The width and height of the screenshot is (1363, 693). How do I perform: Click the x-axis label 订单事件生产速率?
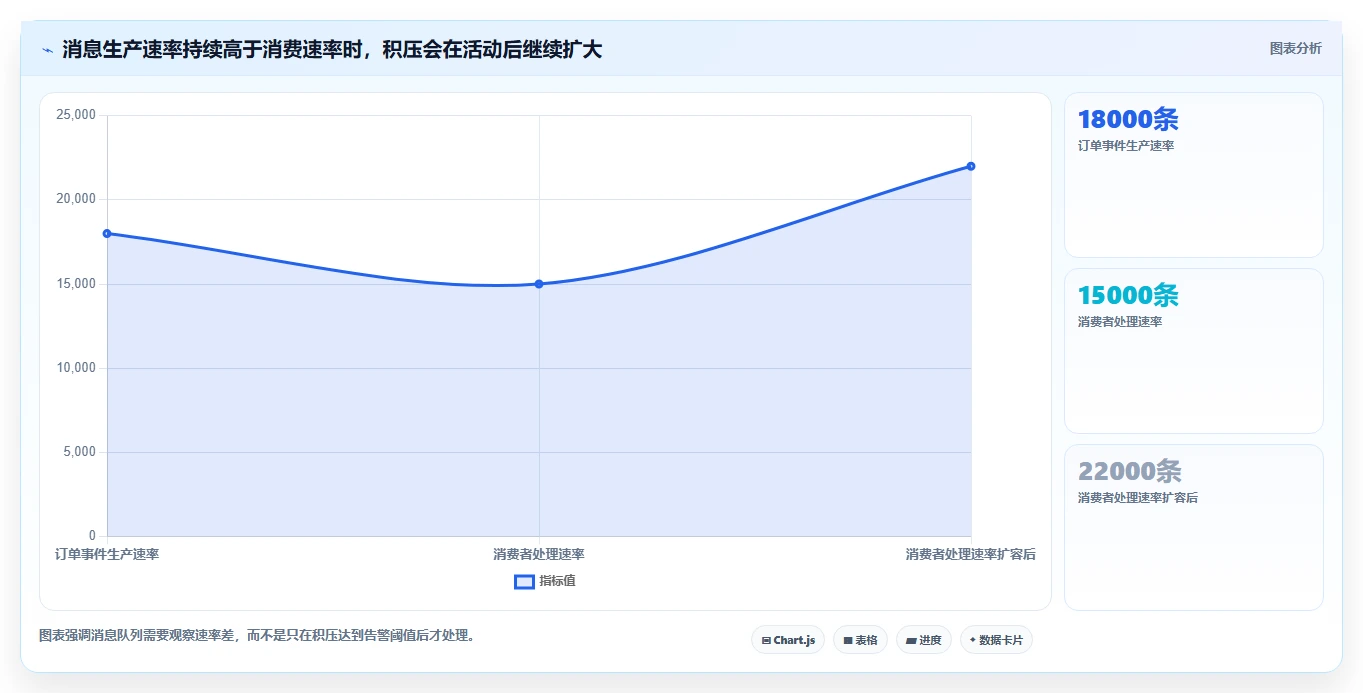[107, 554]
